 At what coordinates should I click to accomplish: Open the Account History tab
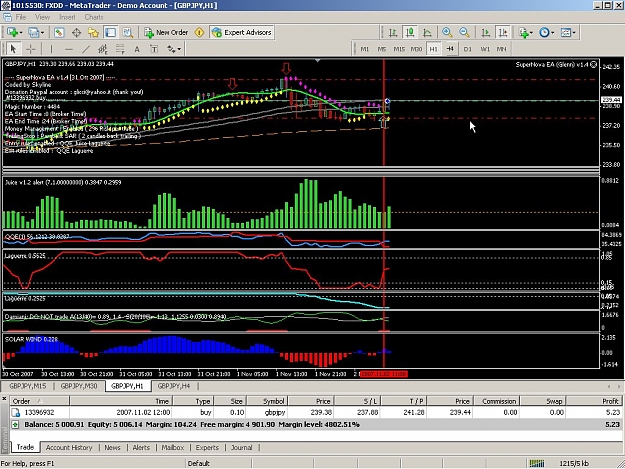(x=69, y=447)
